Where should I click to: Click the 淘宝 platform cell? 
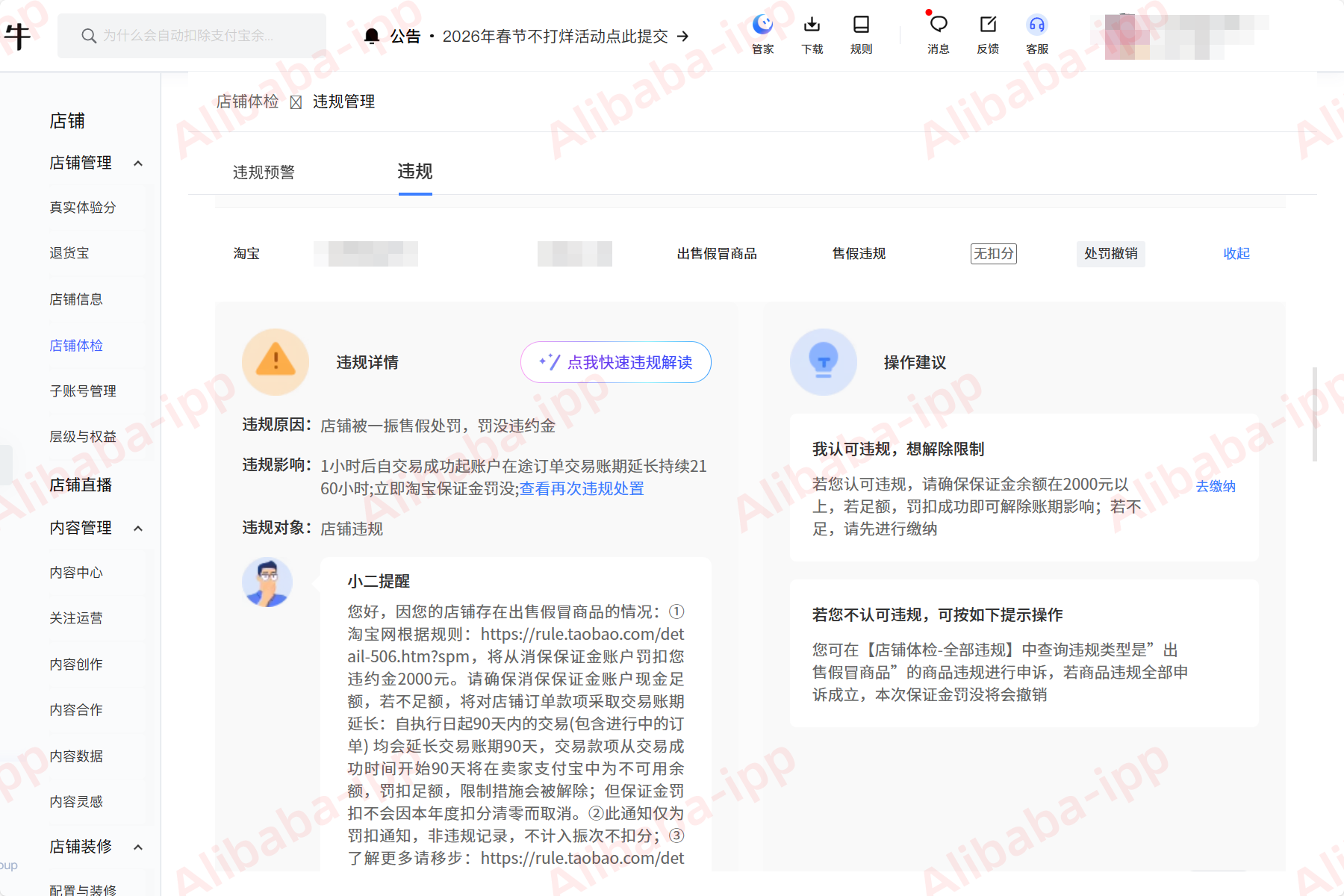(x=246, y=254)
